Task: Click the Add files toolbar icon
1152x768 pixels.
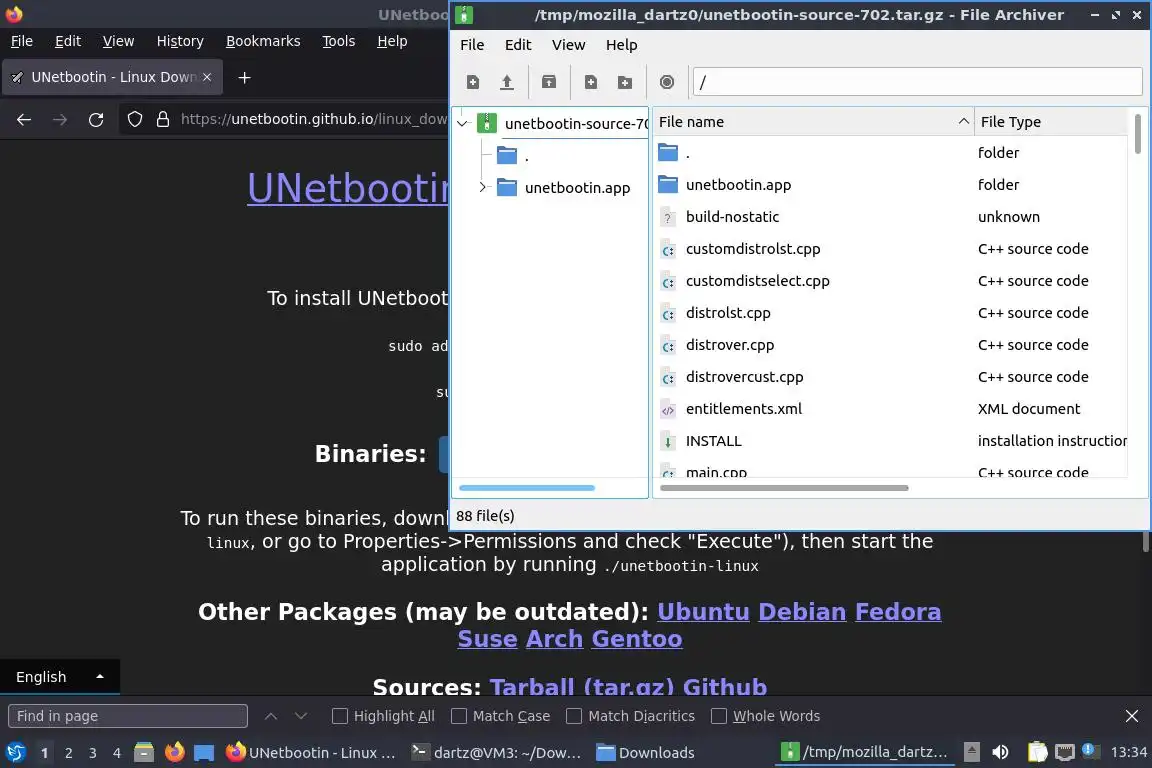Action: (591, 82)
